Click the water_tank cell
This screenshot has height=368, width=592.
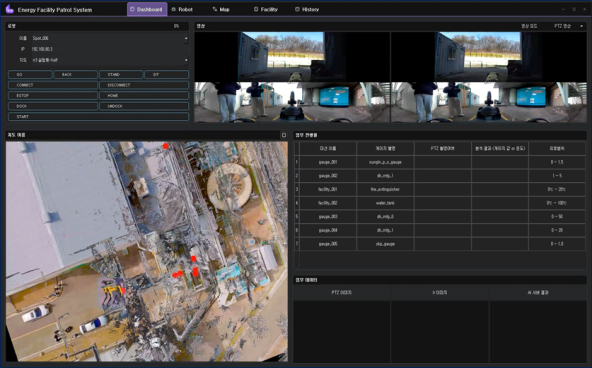coord(385,203)
